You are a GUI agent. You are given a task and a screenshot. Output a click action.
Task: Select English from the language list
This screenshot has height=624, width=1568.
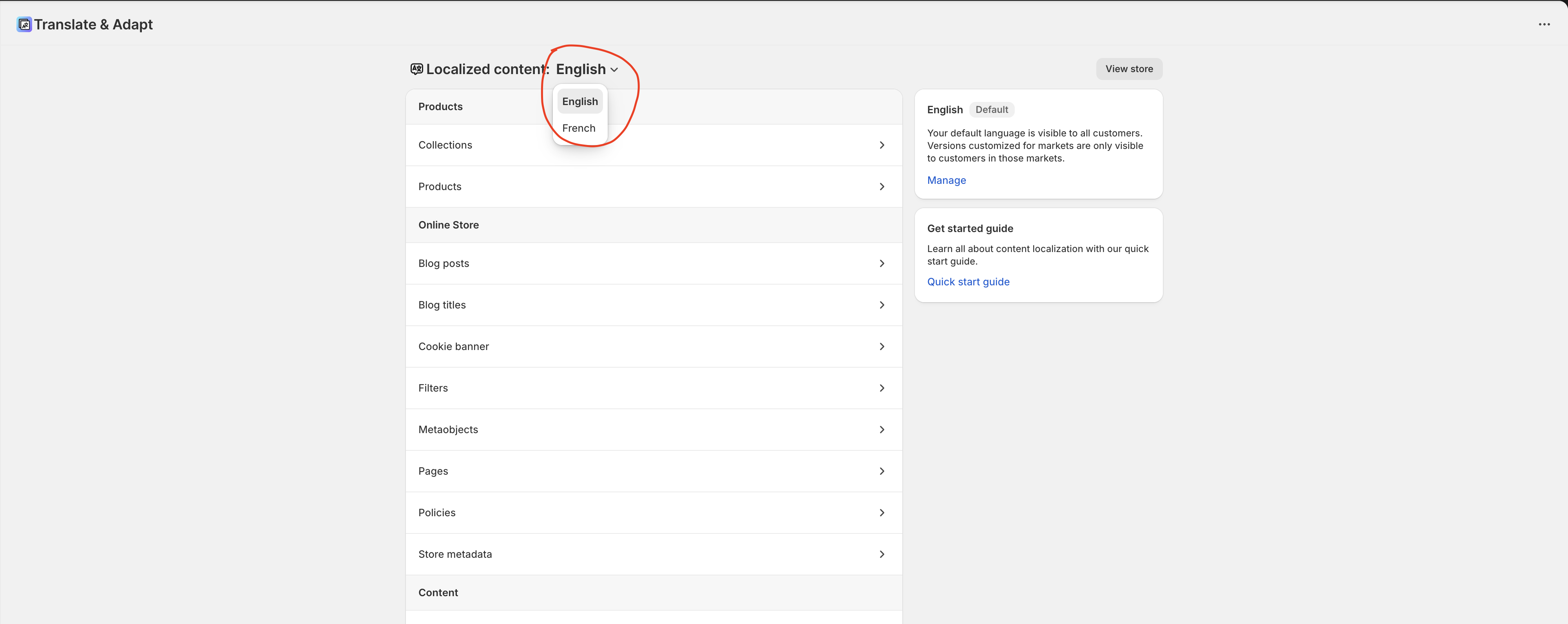coord(579,102)
